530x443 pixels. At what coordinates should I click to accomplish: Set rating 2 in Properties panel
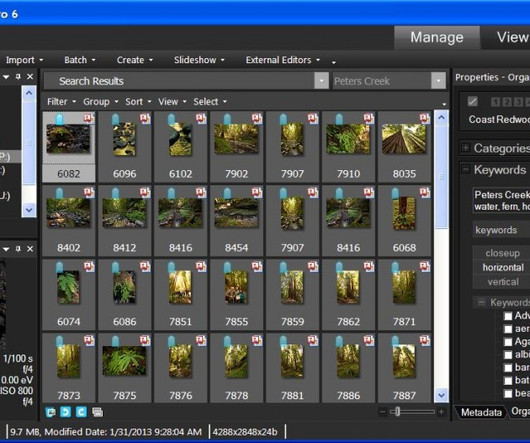[507, 102]
